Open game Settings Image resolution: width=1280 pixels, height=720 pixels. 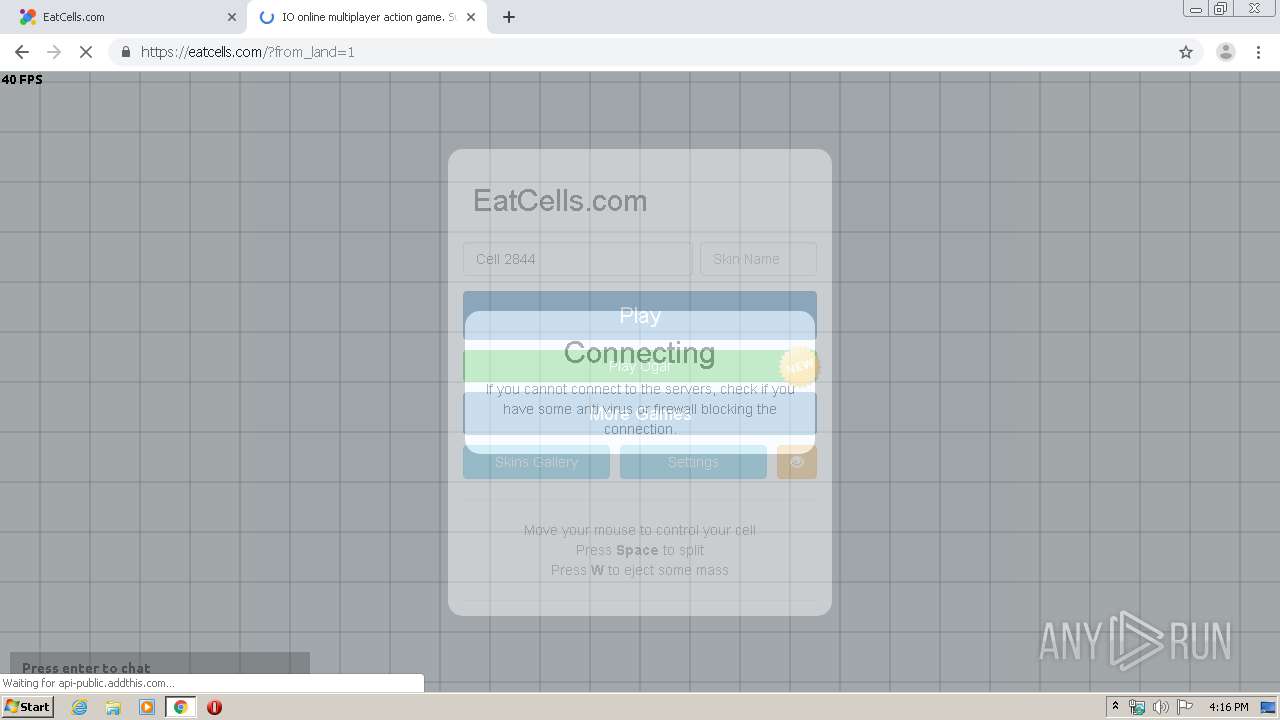pos(693,462)
